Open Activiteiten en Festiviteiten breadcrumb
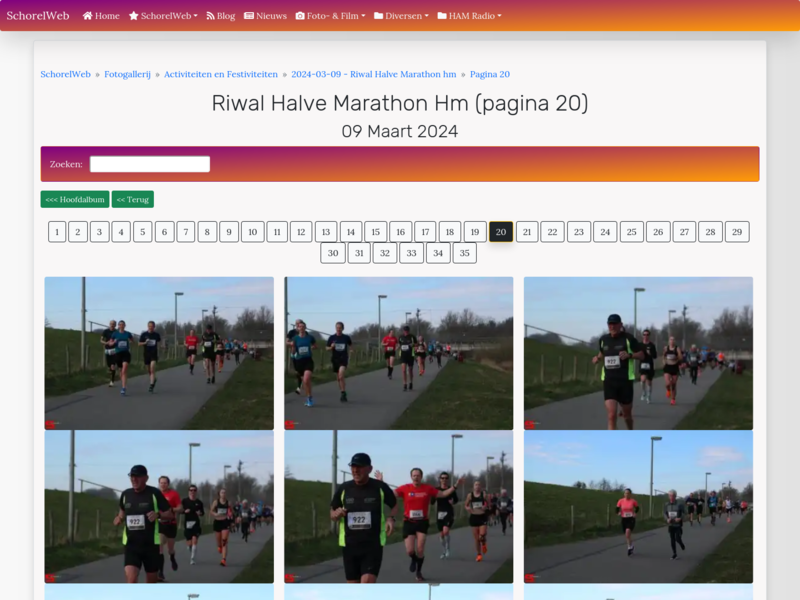This screenshot has width=800, height=600. point(221,74)
